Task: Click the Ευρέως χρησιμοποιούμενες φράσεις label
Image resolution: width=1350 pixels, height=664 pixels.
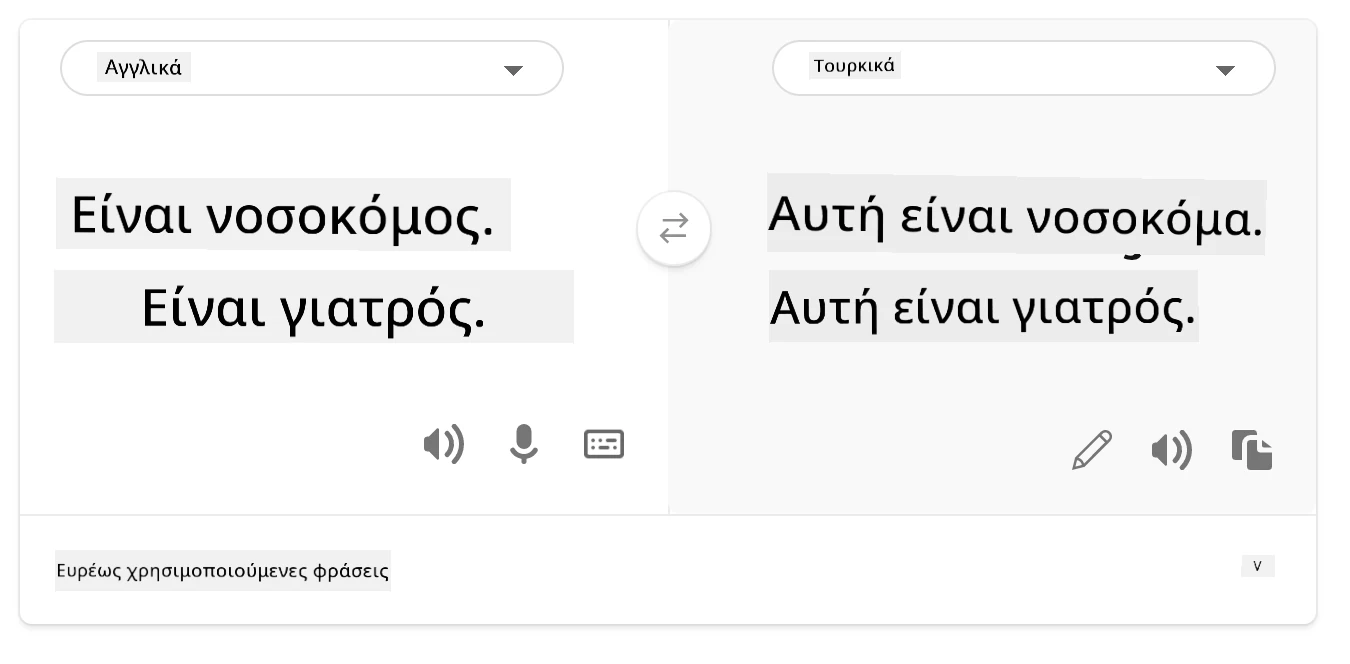Action: 222,571
